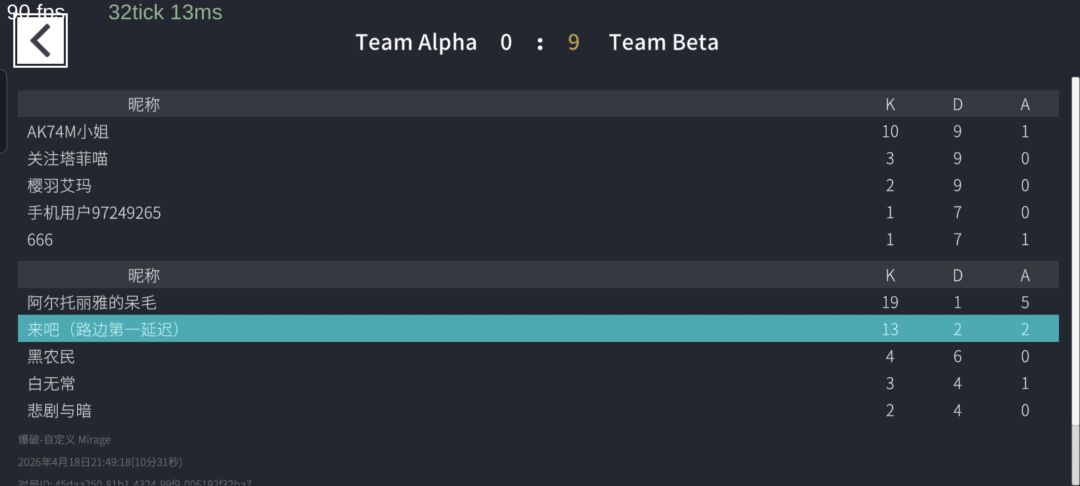This screenshot has height=486, width=1080.
Task: Click the A column header of second team
Action: pyautogui.click(x=1025, y=275)
